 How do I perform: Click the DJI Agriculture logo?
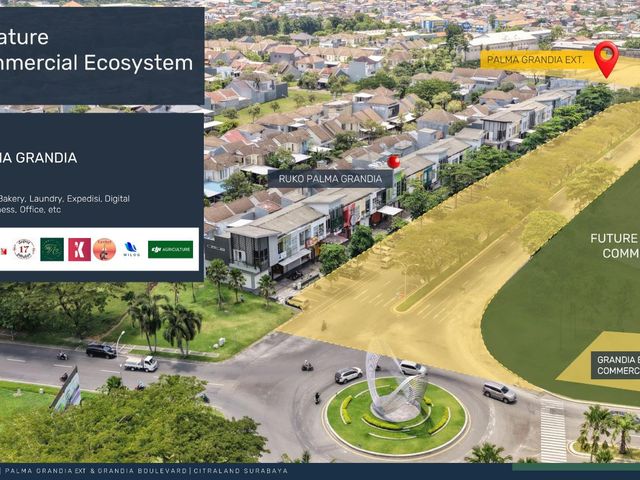170,249
